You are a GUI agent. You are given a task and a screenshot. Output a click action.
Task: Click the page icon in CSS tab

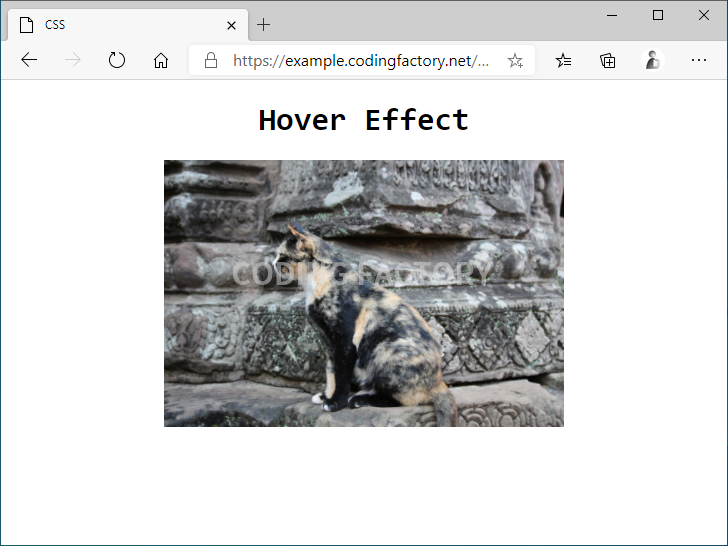(x=26, y=25)
